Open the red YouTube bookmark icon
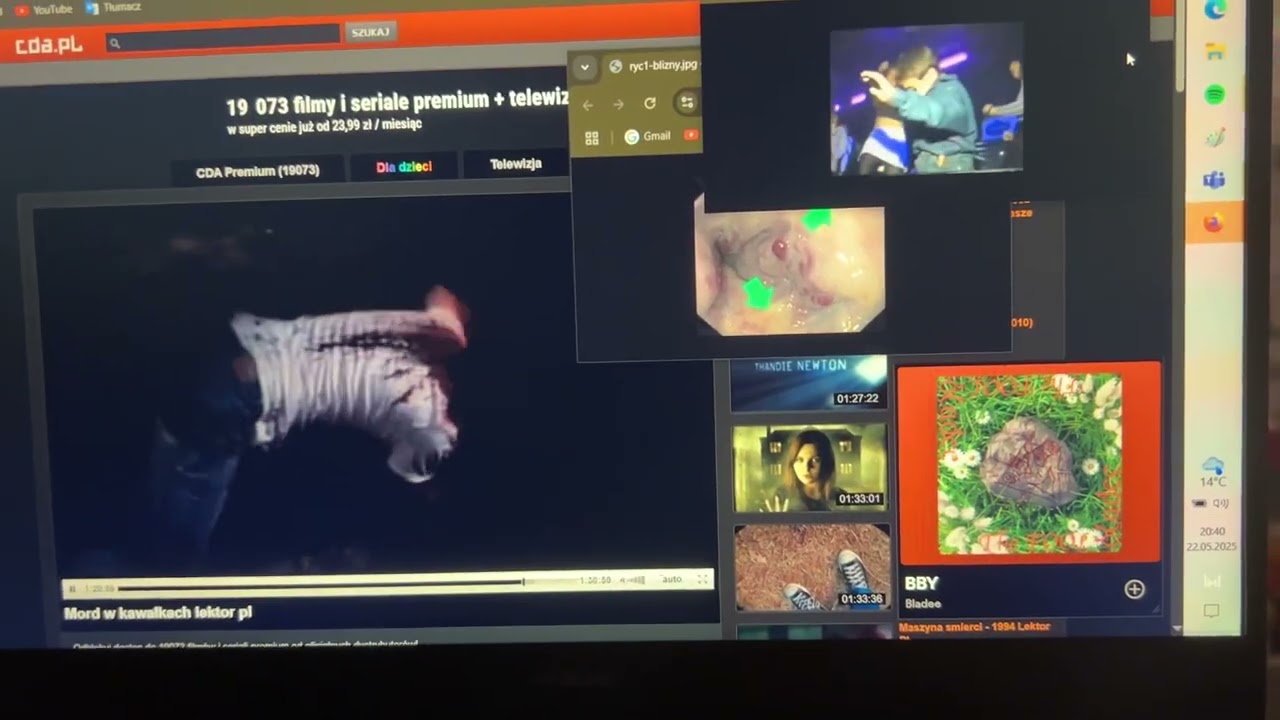 691,135
